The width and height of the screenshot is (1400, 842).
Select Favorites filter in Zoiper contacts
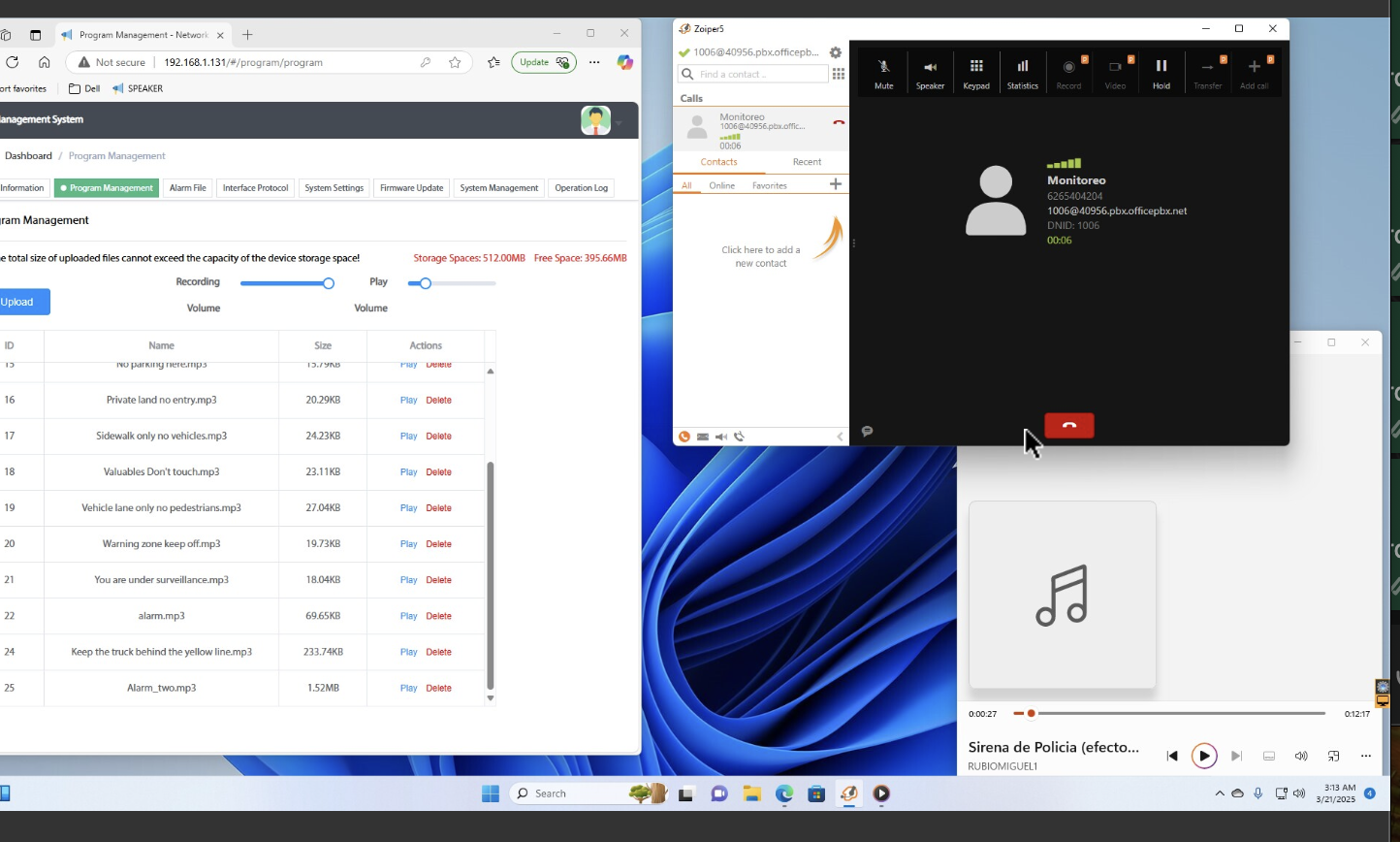[770, 185]
